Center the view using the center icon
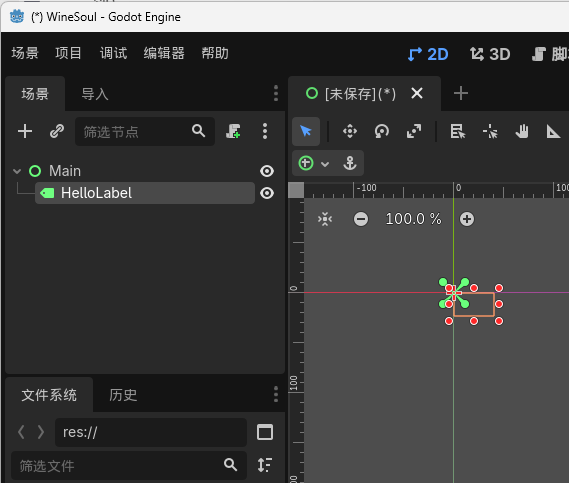 (x=325, y=219)
